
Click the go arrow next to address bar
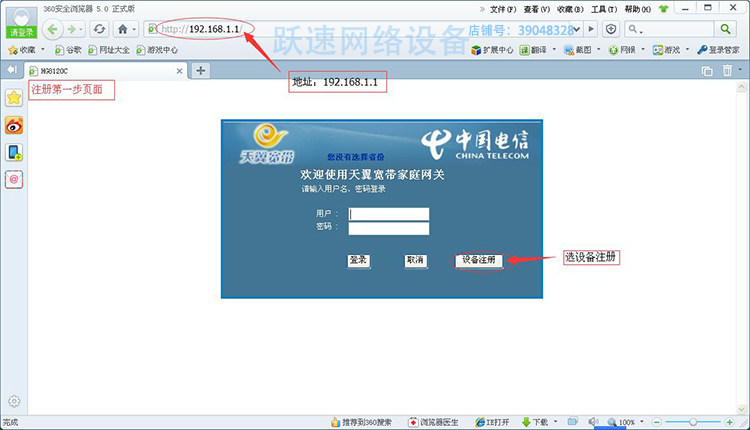(591, 30)
